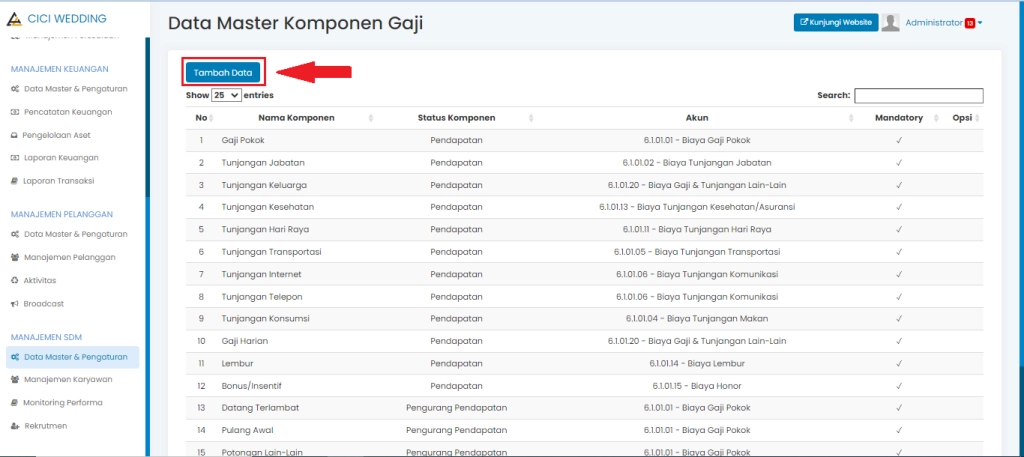The width and height of the screenshot is (1024, 457).
Task: Click the Administrator avatar picture
Action: 890,22
